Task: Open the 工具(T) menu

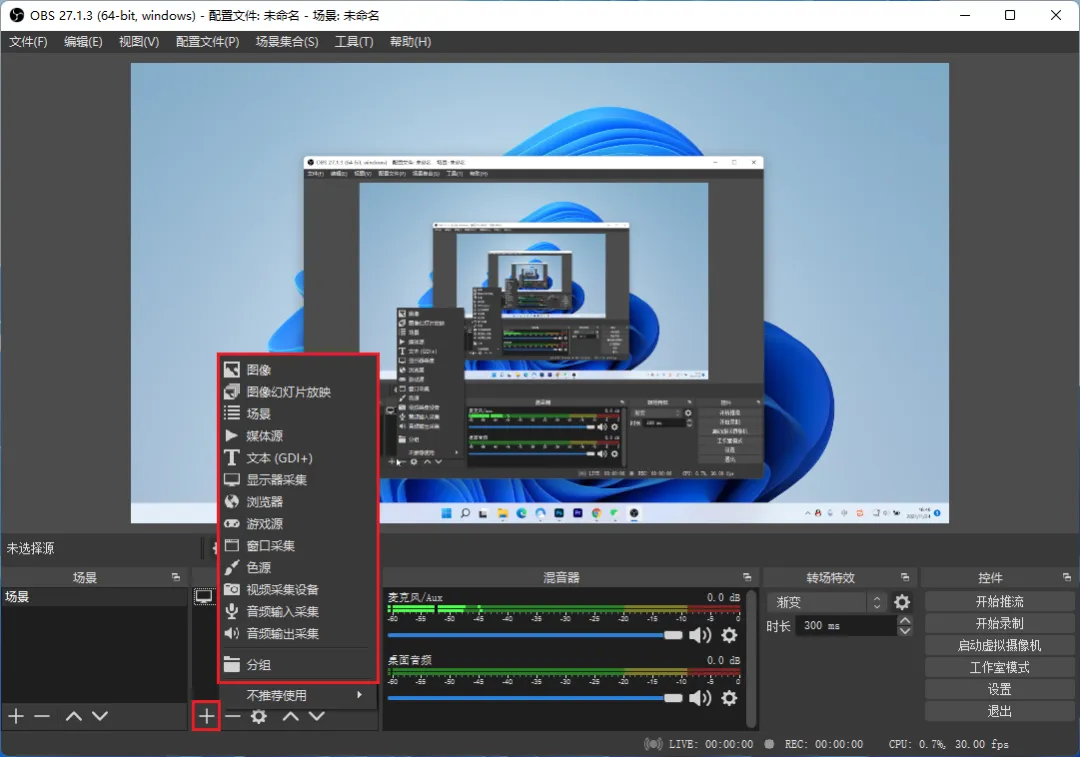Action: pos(354,42)
